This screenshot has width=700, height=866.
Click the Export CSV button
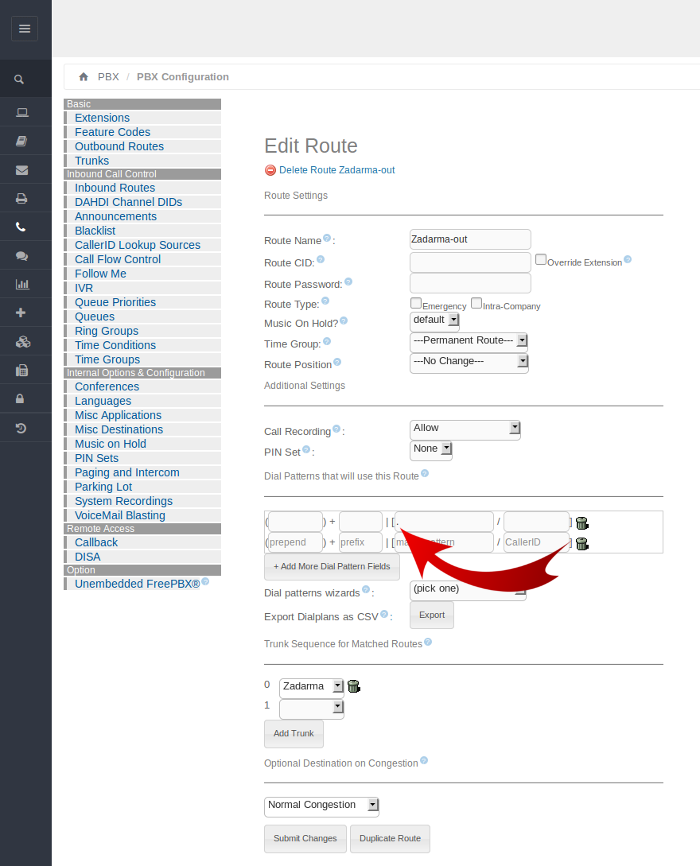[431, 615]
